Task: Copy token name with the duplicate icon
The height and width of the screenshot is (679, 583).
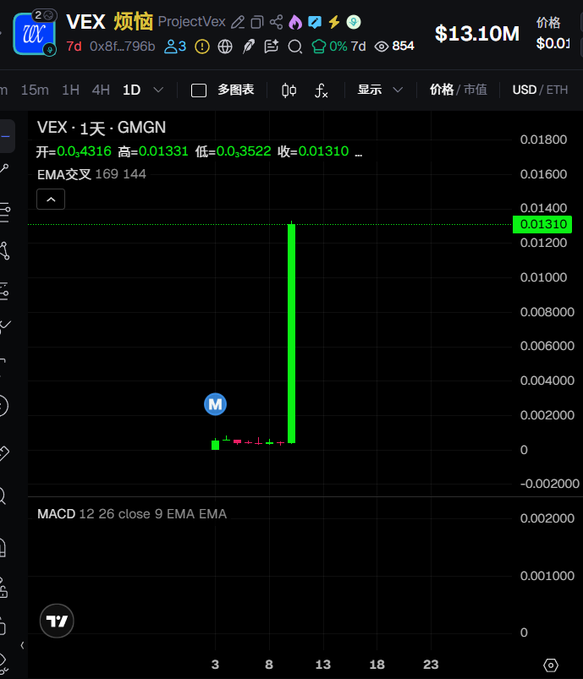Action: click(x=257, y=22)
